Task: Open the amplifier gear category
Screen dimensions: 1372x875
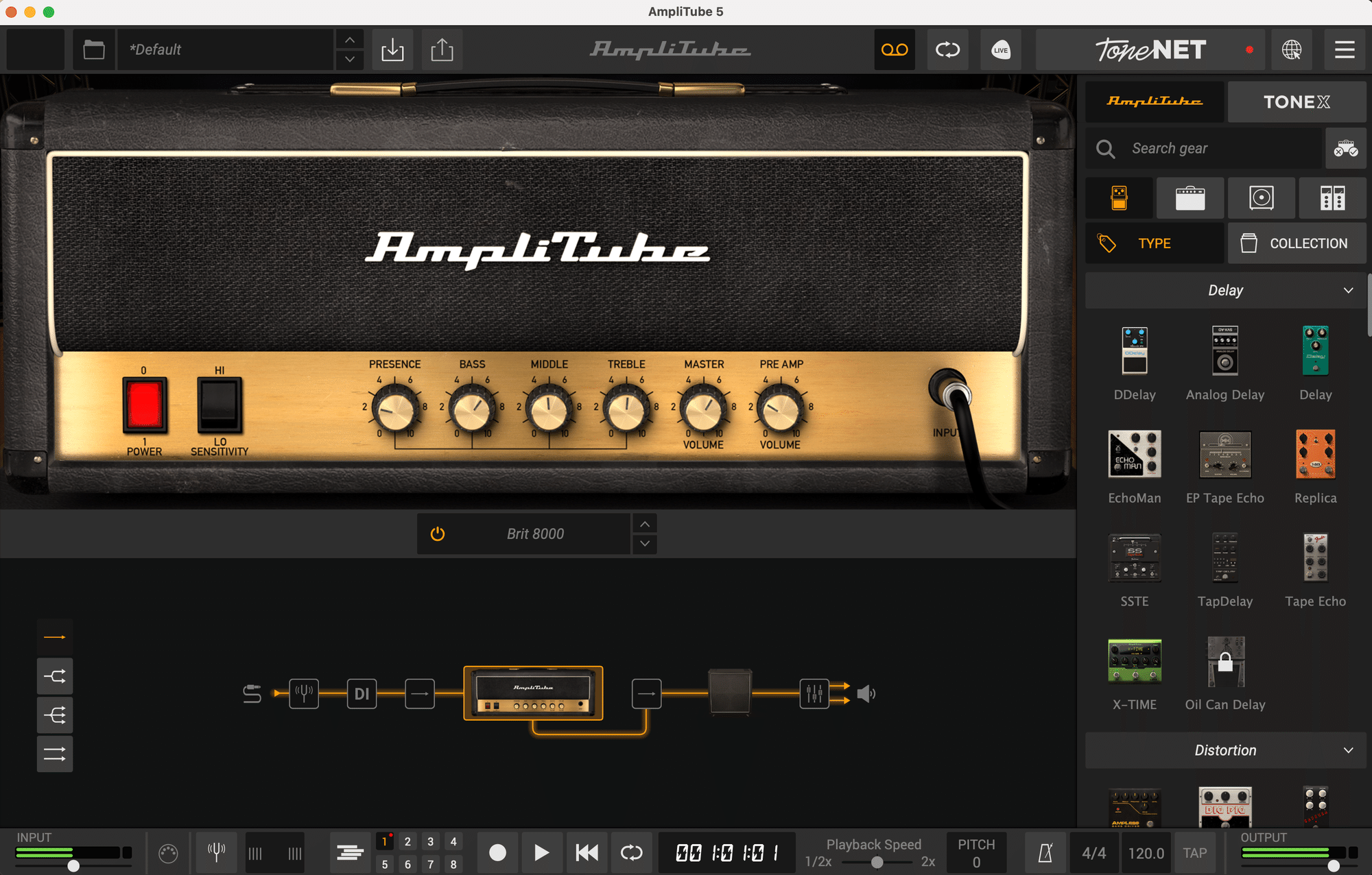Action: pyautogui.click(x=1190, y=198)
